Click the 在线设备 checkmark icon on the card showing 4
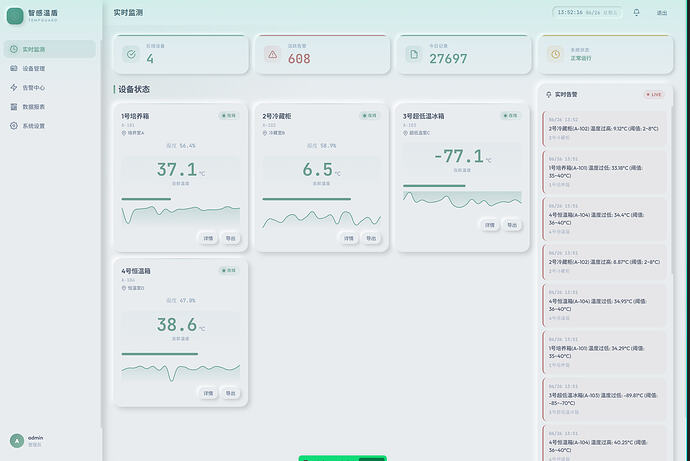 pyautogui.click(x=131, y=55)
